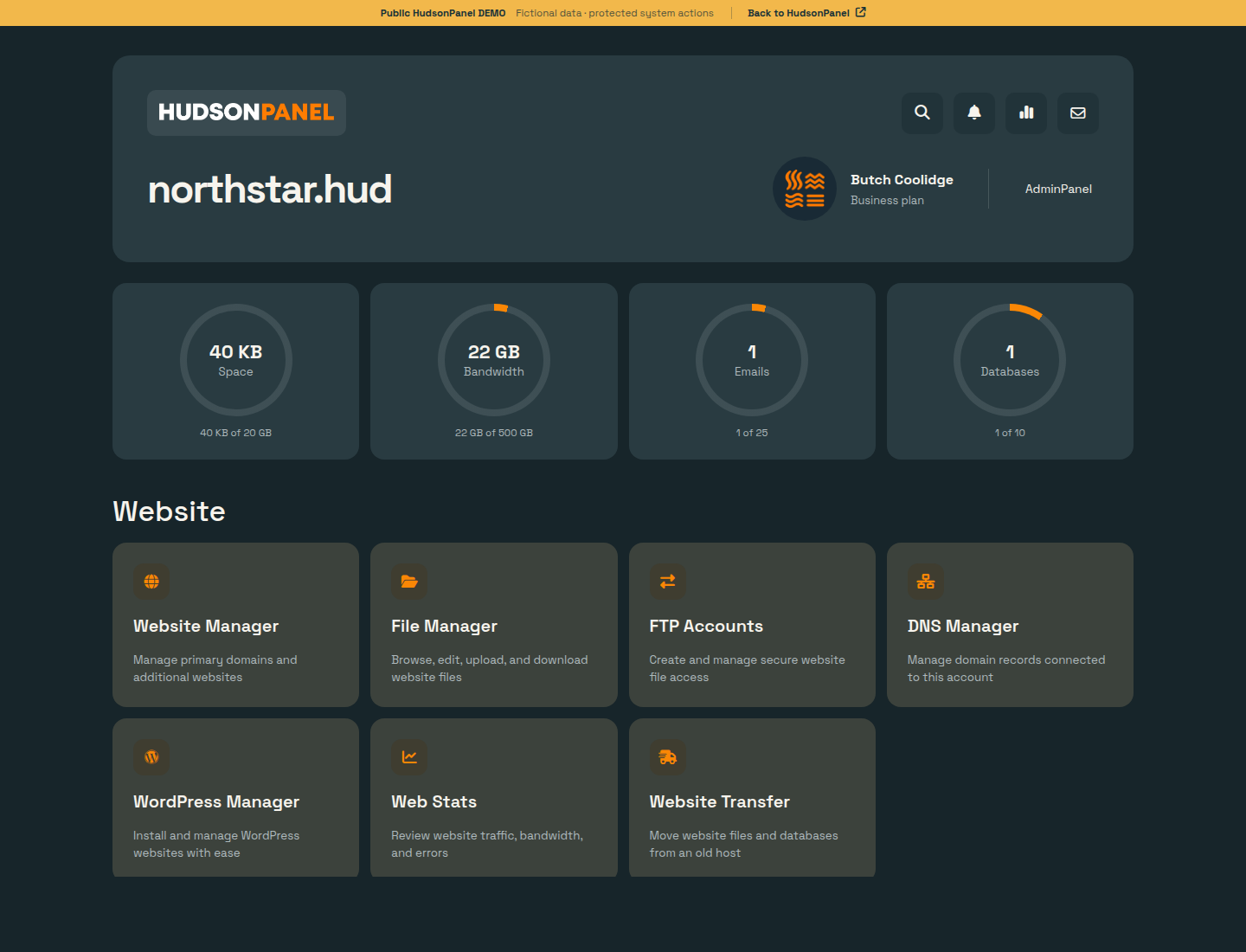Click the 40 KB Space usage ring
Image resolution: width=1246 pixels, height=952 pixels.
click(x=236, y=360)
